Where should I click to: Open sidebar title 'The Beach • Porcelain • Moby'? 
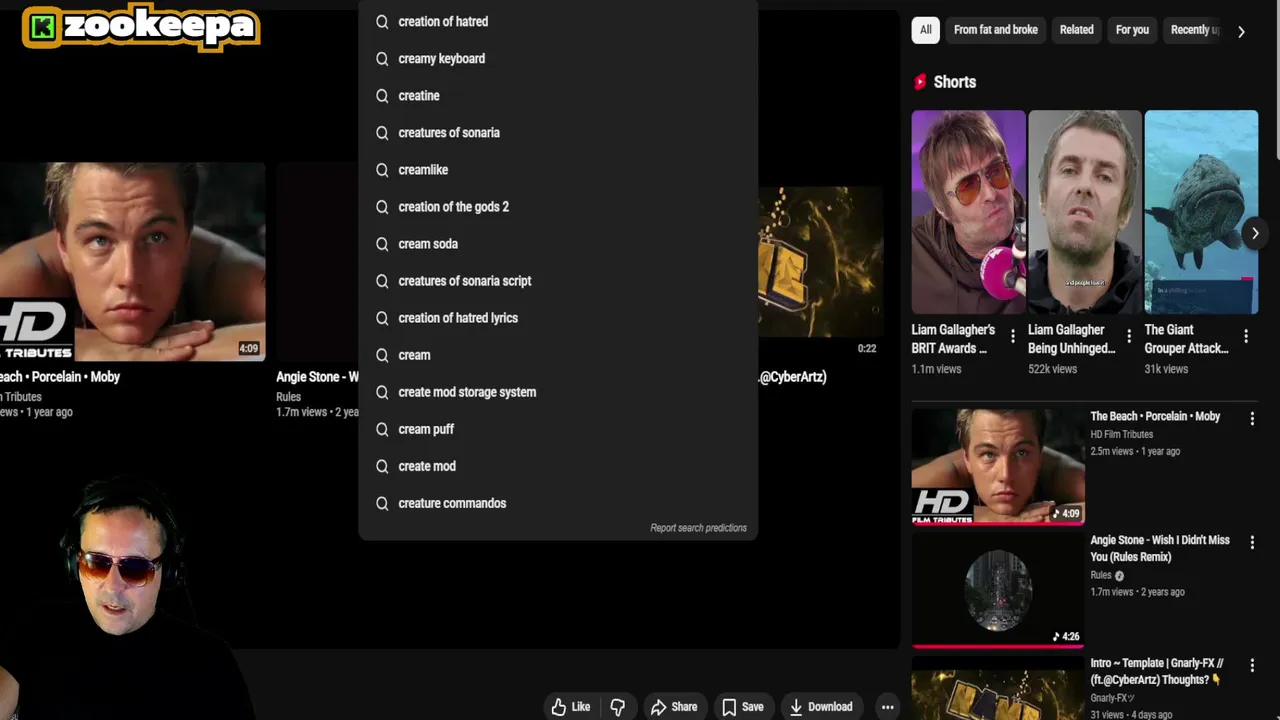click(1155, 416)
